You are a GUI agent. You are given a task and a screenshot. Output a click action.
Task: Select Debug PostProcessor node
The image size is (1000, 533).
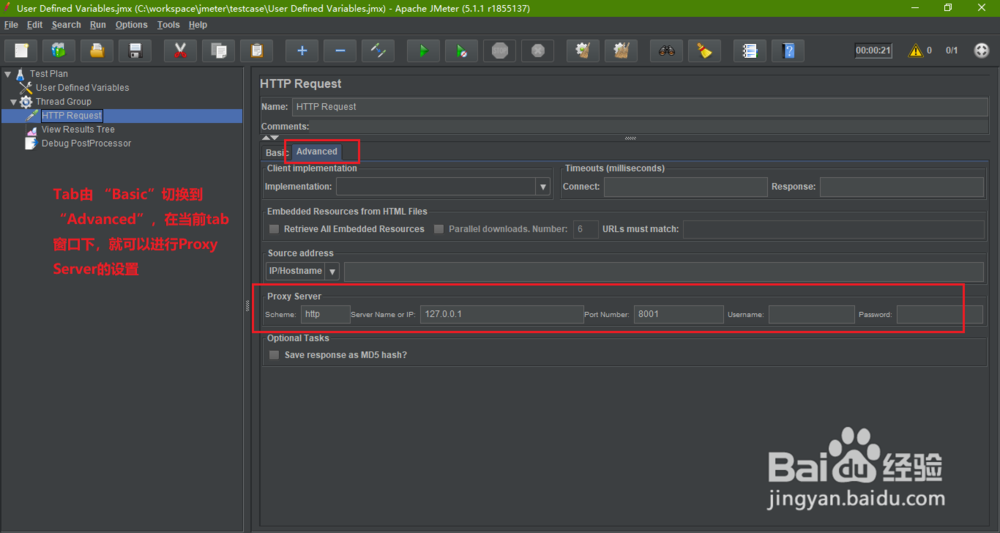click(x=86, y=143)
